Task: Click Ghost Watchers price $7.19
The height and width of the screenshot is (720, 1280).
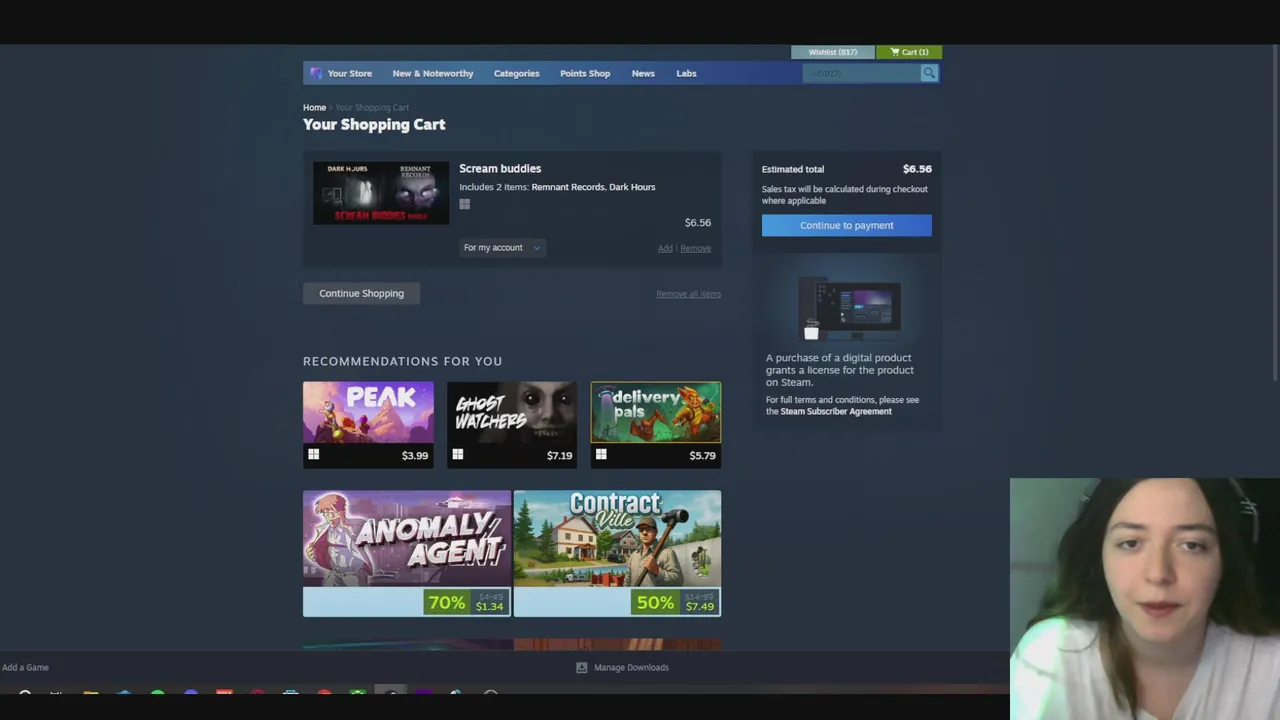Action: 559,456
